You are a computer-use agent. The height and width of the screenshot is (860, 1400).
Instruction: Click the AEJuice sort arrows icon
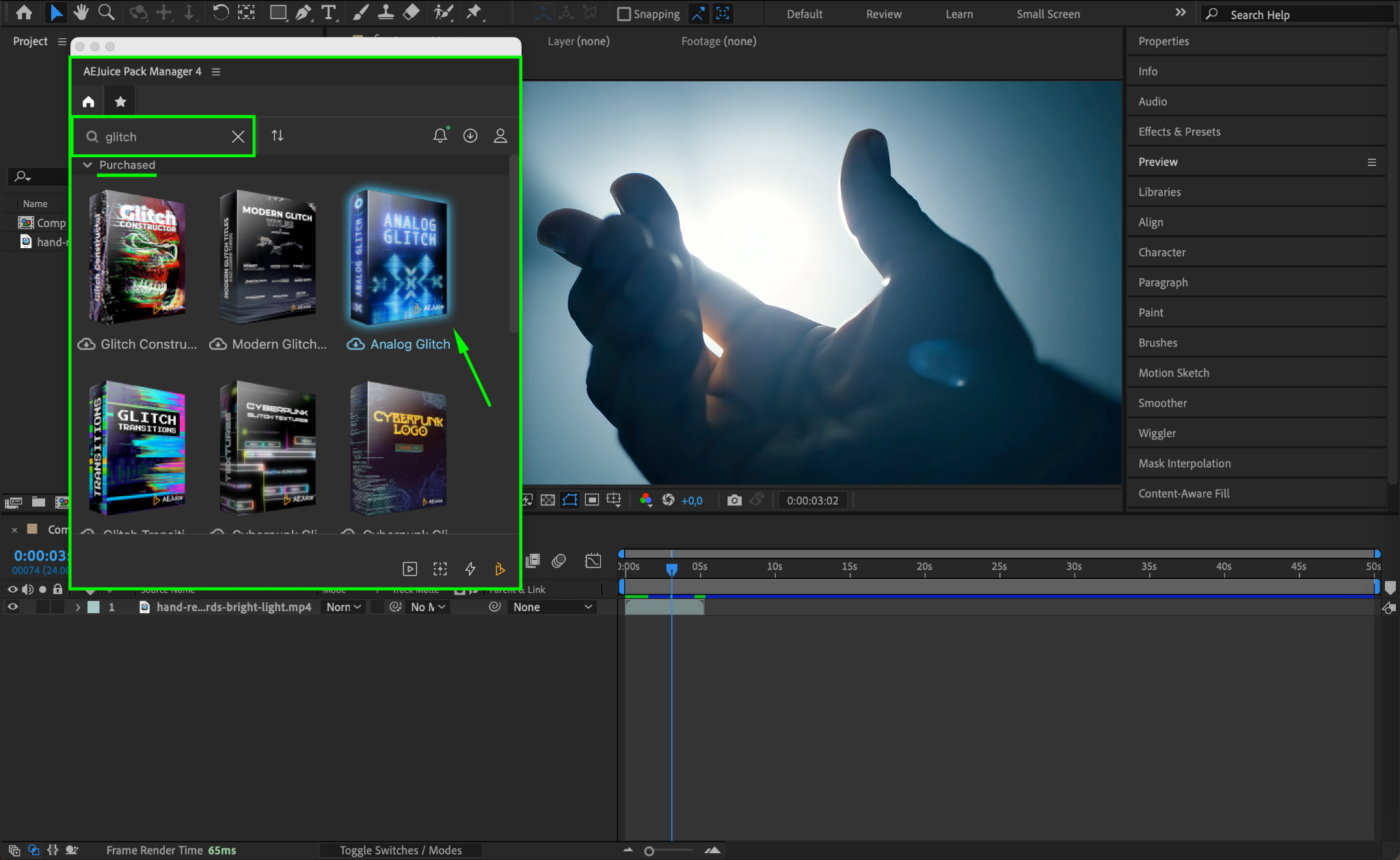pyautogui.click(x=277, y=135)
